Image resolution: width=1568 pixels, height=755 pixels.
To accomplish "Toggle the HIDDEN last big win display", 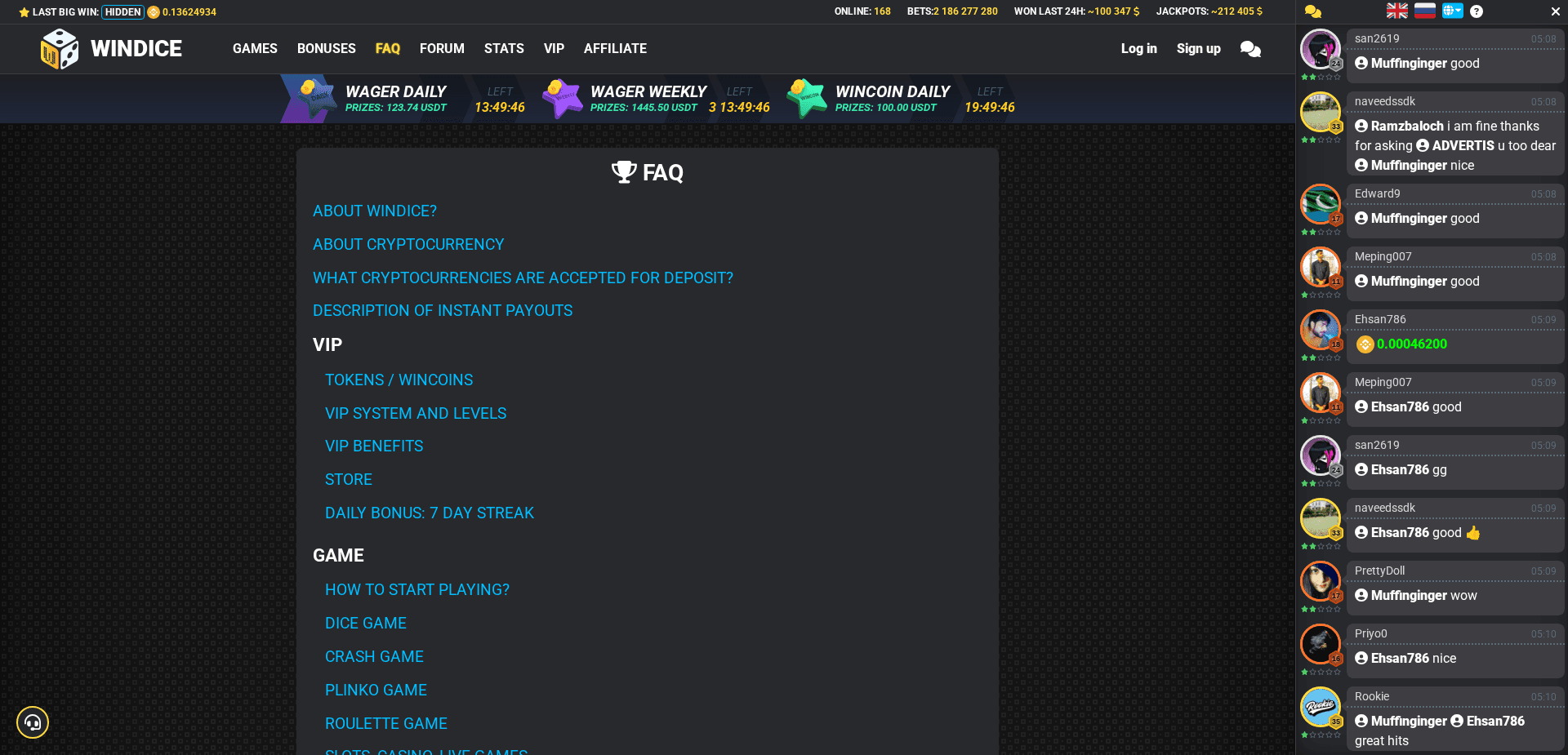I will (x=122, y=11).
